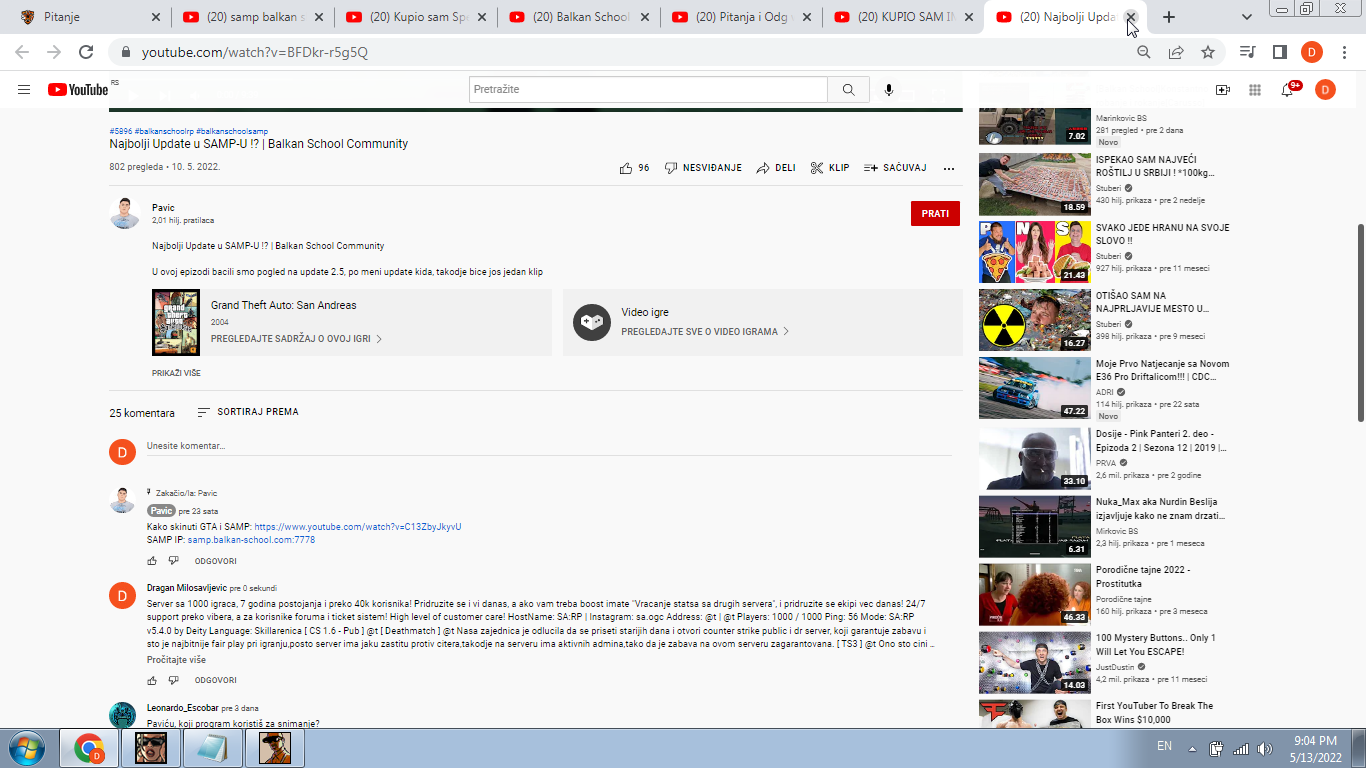1366x768 pixels.
Task: Open Chrome zoom magnifier in address bar
Action: point(1144,52)
